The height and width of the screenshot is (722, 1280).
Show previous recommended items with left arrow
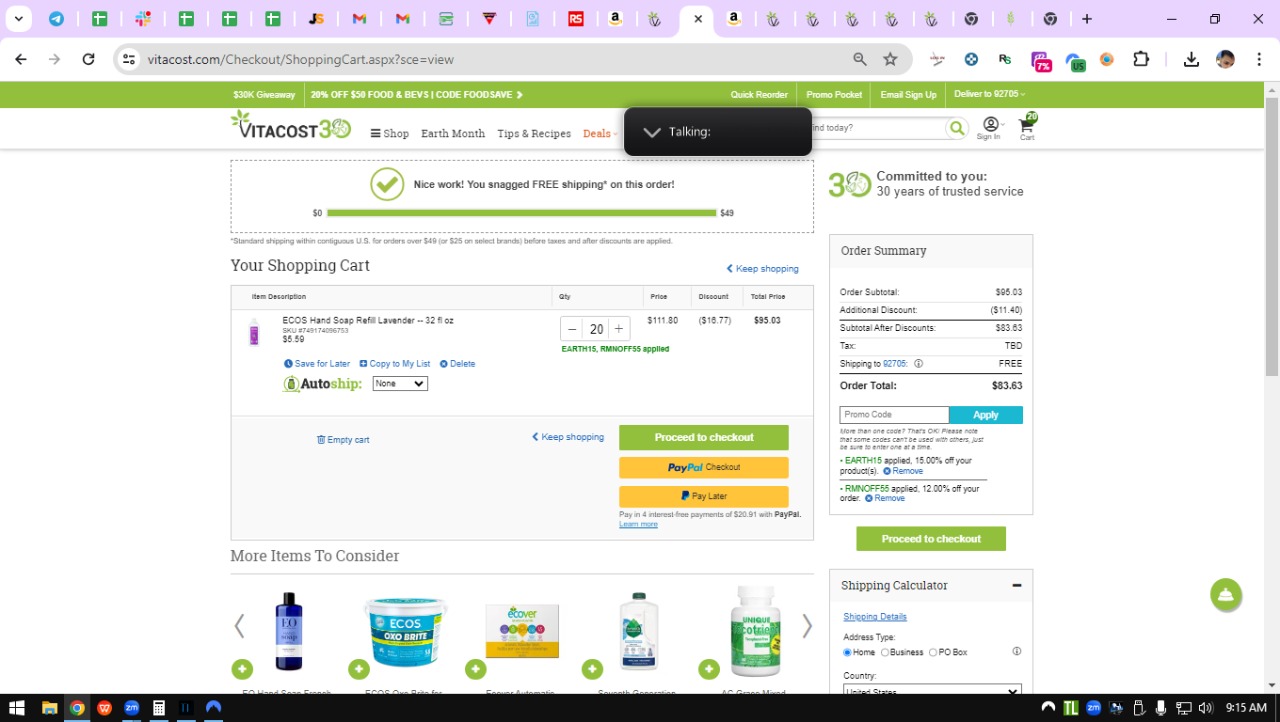point(239,626)
